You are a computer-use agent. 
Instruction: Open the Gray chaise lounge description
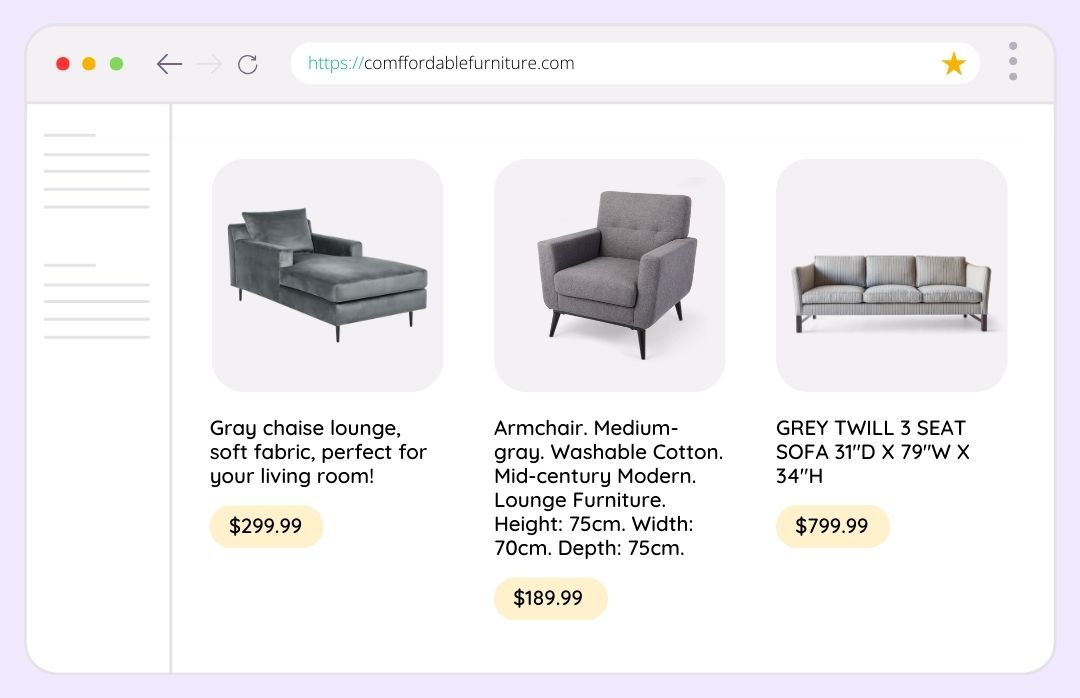[x=318, y=452]
